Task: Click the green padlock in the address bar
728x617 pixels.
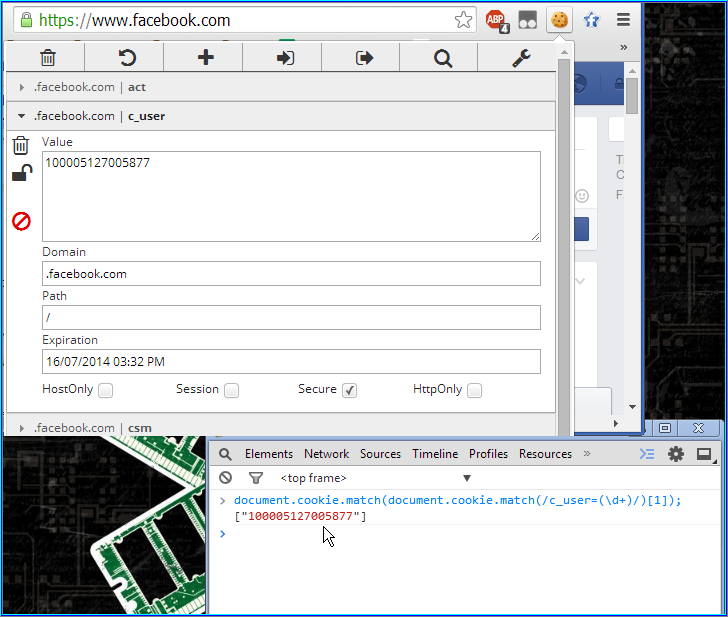Action: click(26, 20)
